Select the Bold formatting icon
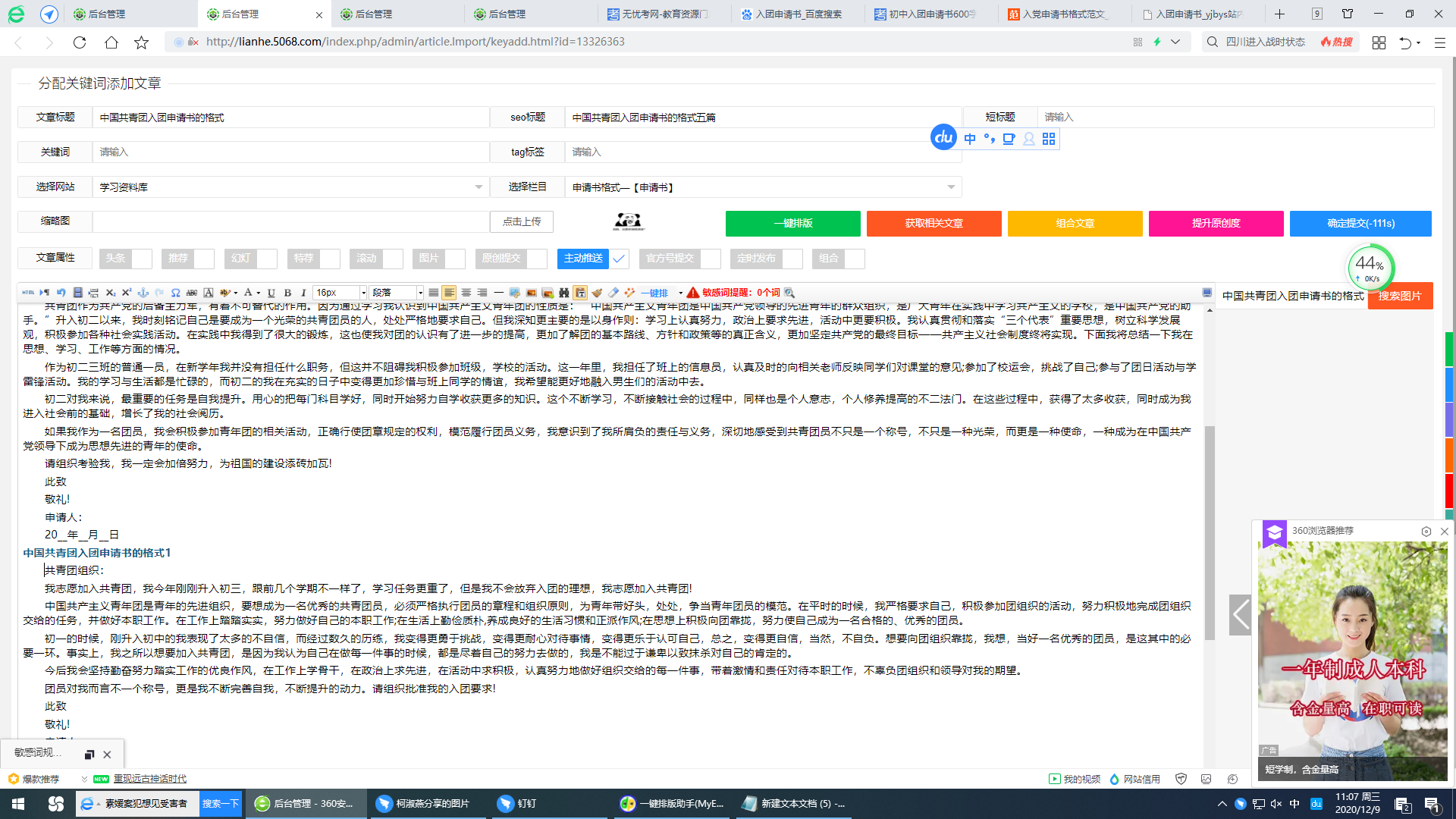This screenshot has width=1456, height=819. pyautogui.click(x=287, y=293)
